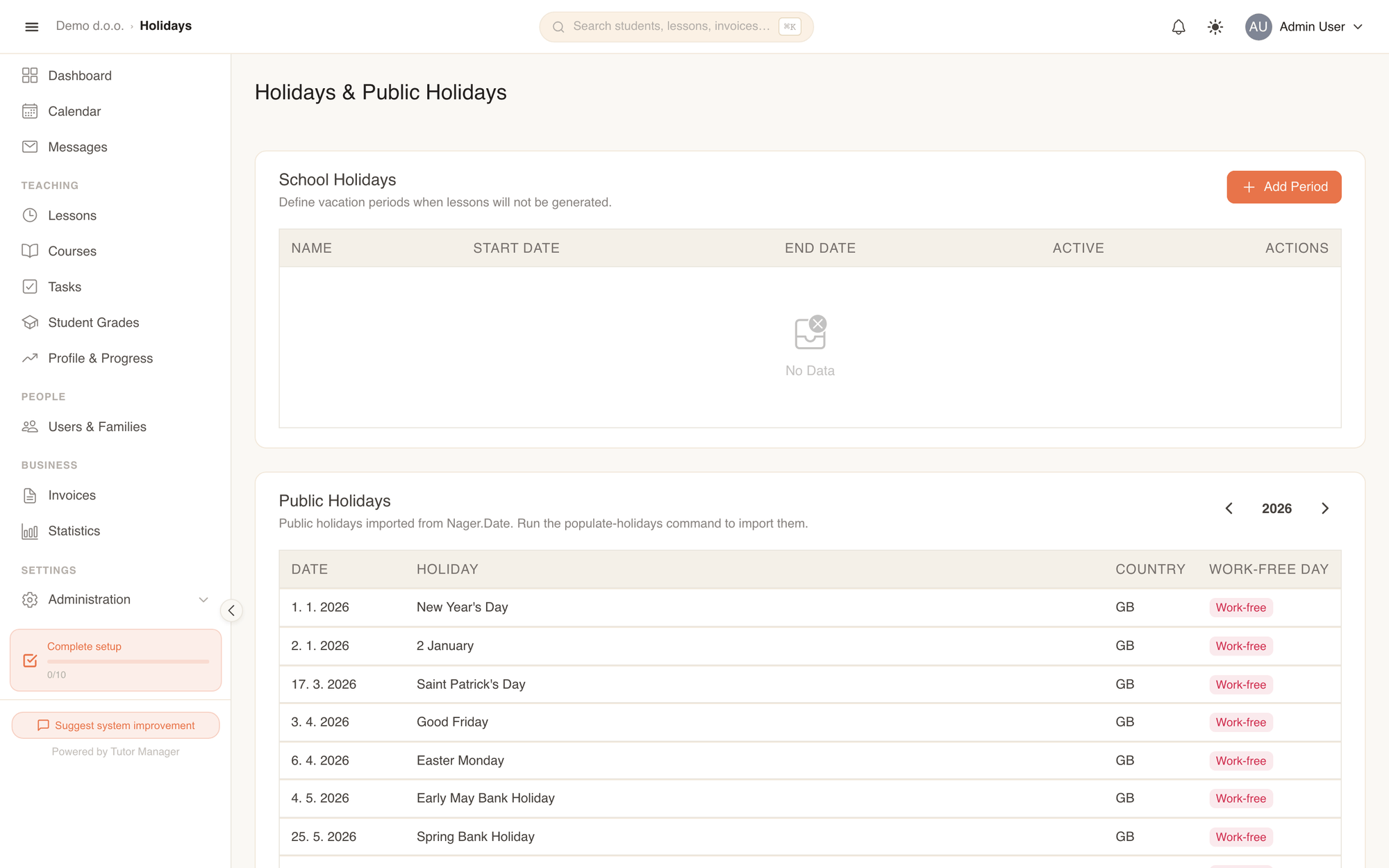Click the Administration gear icon

30,599
